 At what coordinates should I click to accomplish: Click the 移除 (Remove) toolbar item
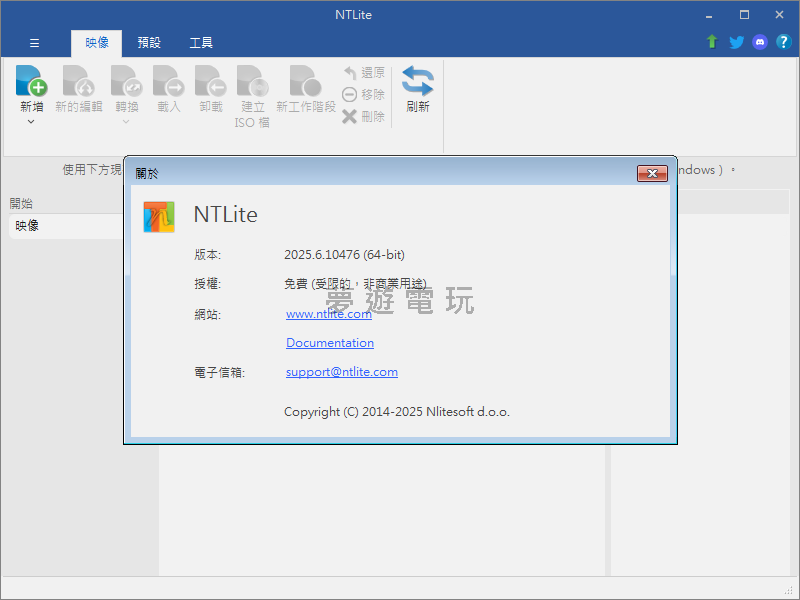point(364,95)
